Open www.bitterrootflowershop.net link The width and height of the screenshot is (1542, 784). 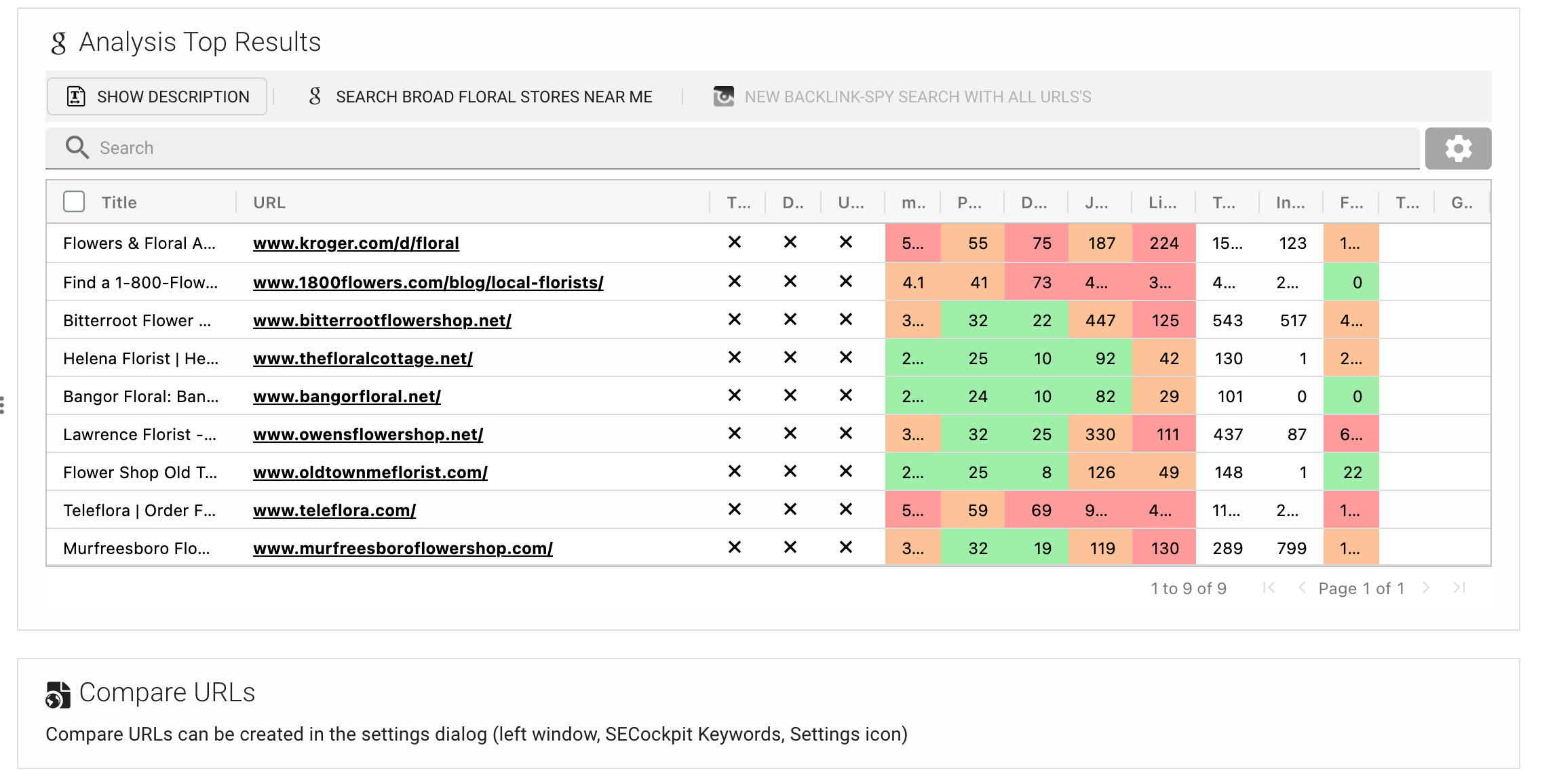coord(382,320)
